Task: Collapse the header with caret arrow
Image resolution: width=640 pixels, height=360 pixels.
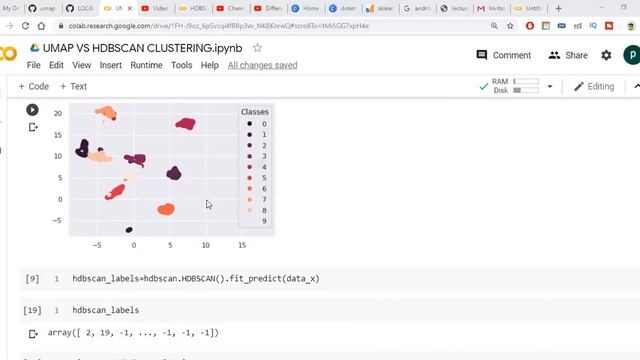Action: pos(637,87)
